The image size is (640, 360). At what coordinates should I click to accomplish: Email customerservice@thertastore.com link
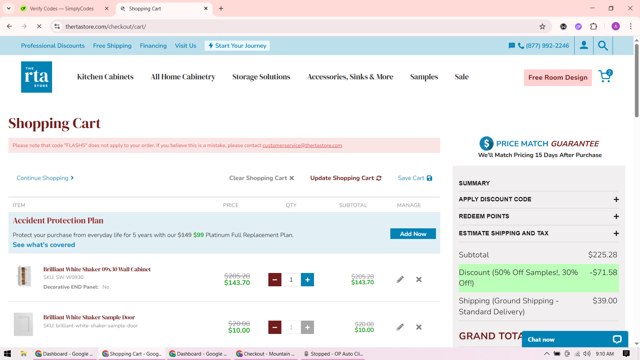(302, 145)
